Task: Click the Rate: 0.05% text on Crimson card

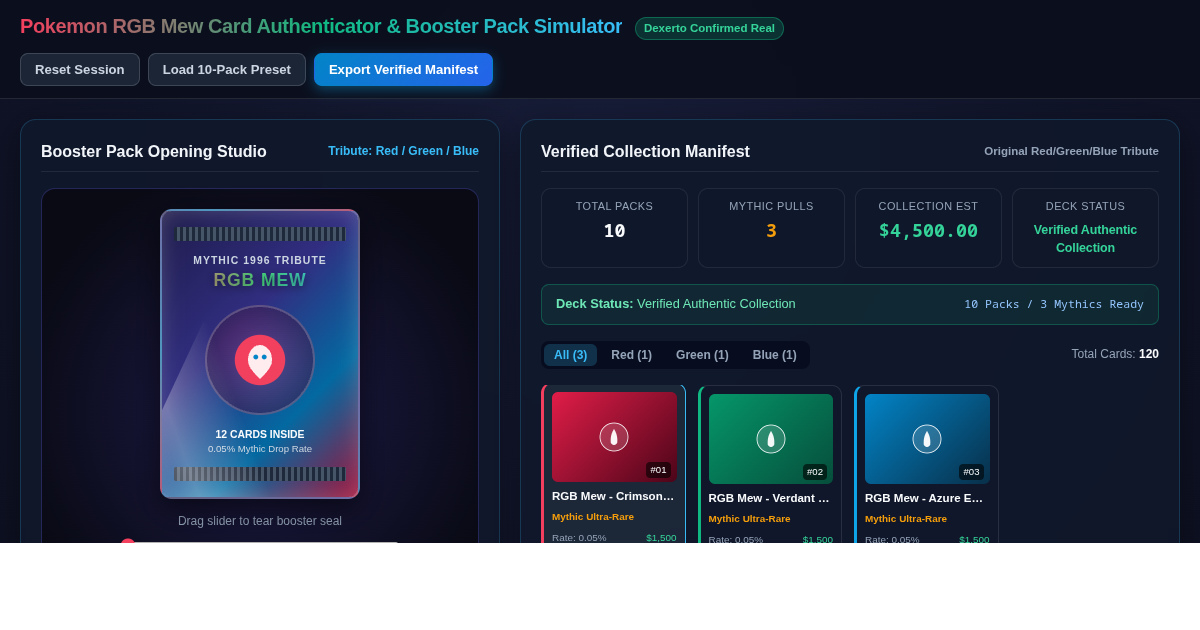Action: tap(579, 537)
